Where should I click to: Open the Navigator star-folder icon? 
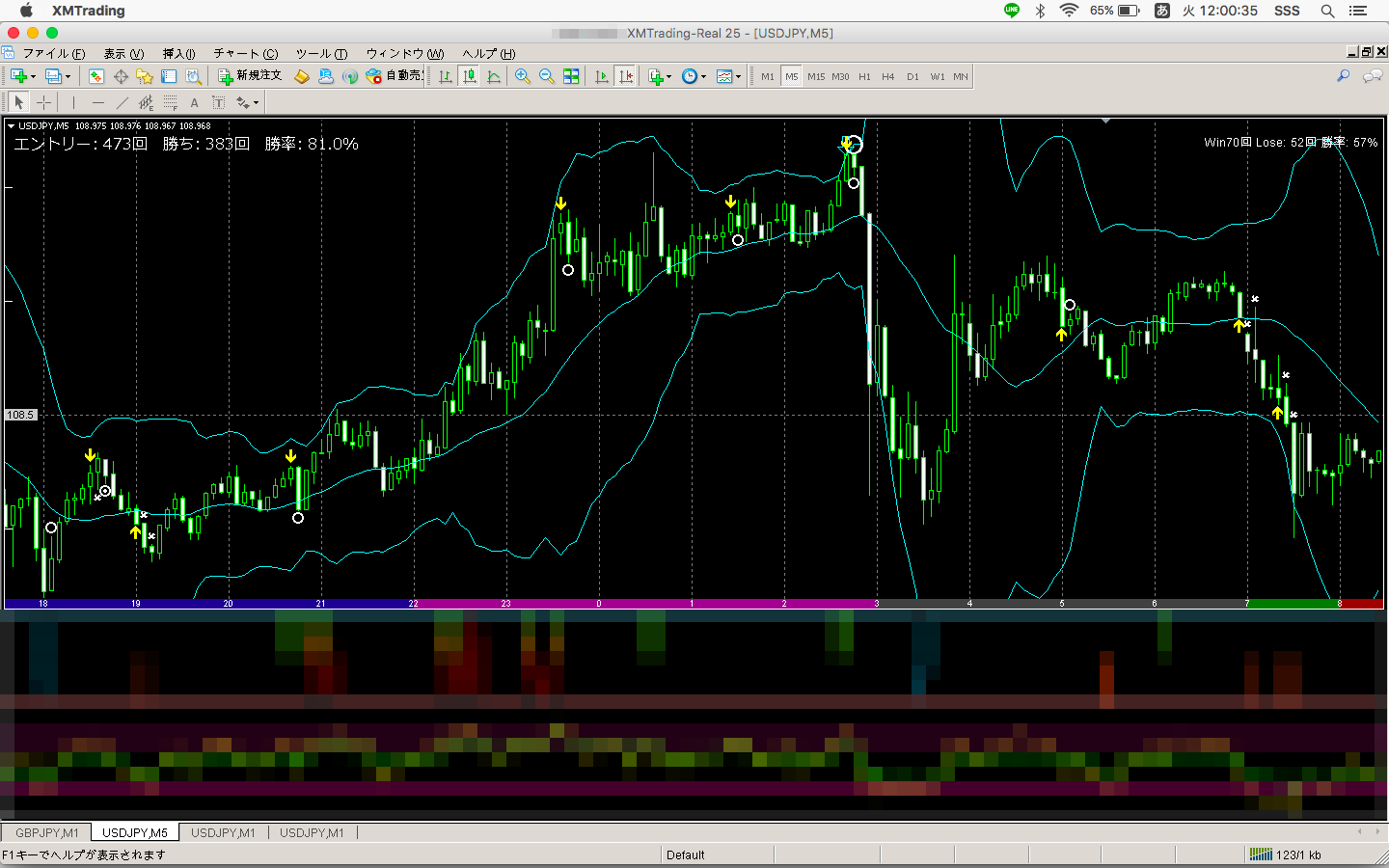(x=145, y=76)
